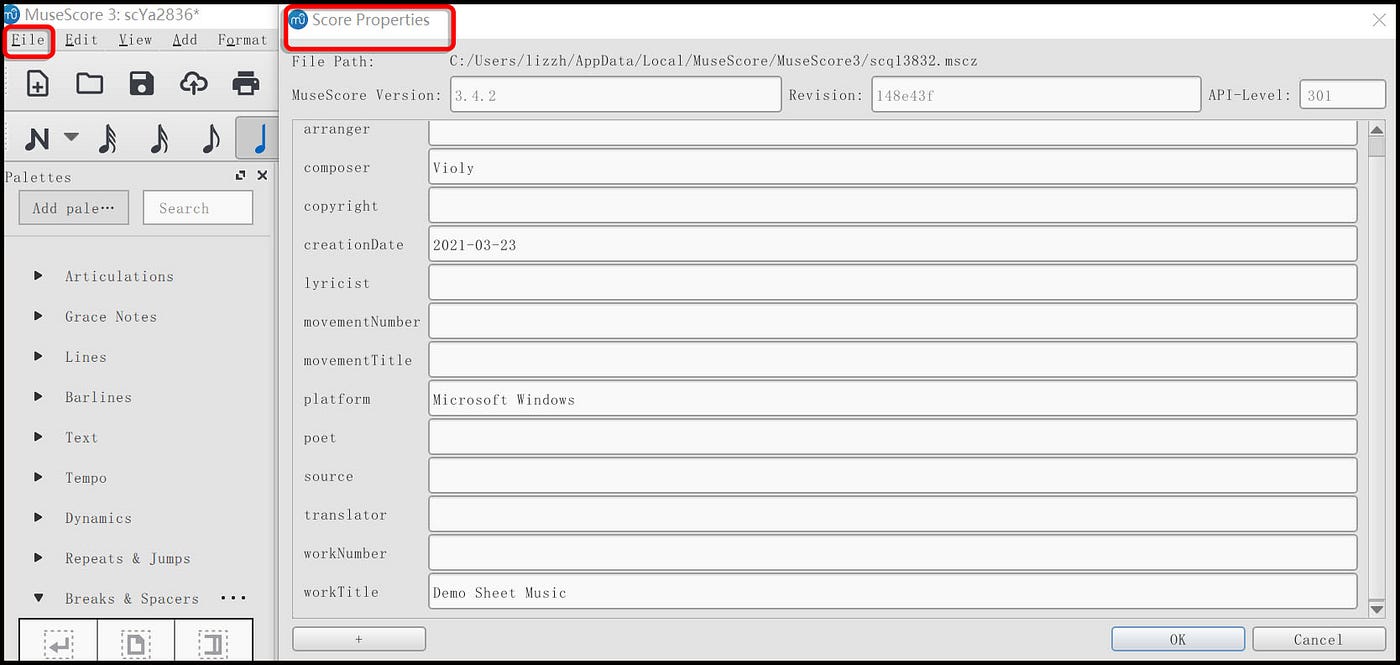Click the movementNumber input field
Viewport: 1400px width, 665px height.
893,321
